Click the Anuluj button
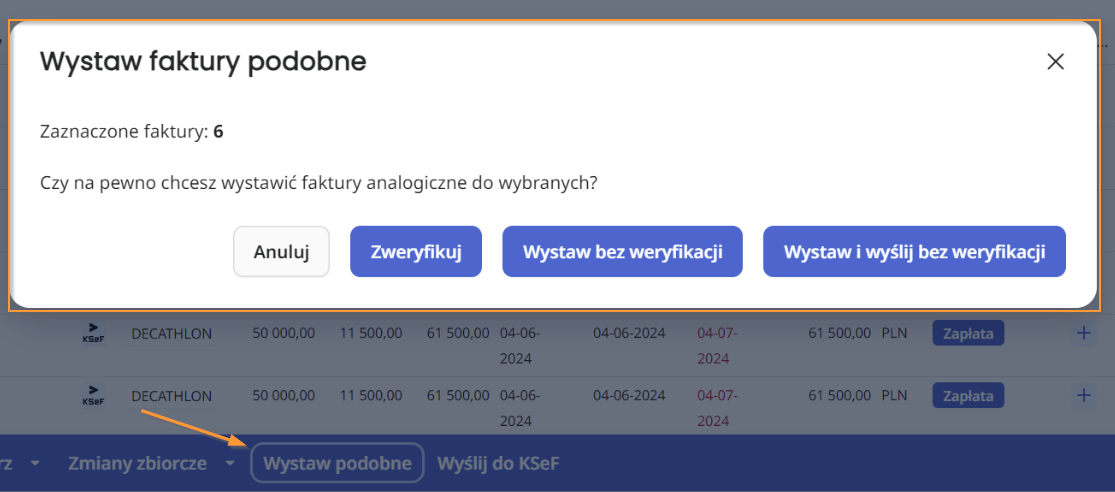 point(282,252)
